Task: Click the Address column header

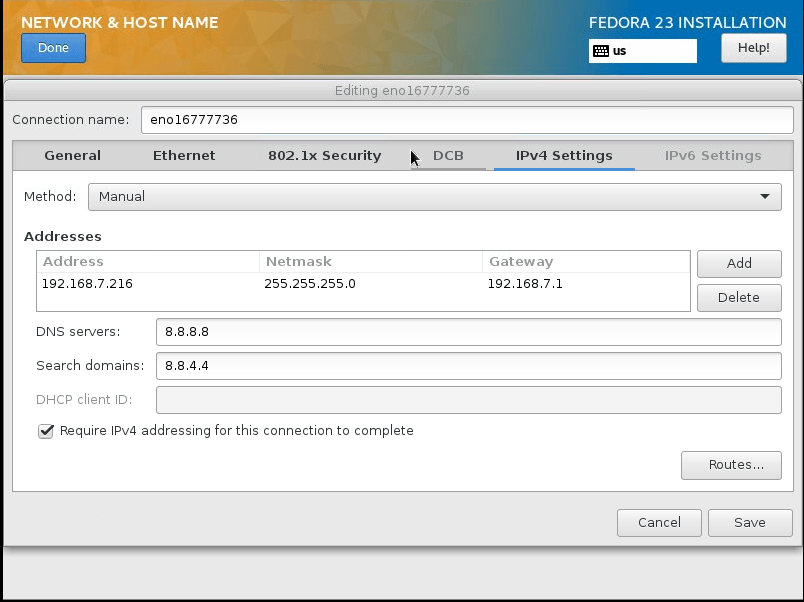Action: point(148,262)
